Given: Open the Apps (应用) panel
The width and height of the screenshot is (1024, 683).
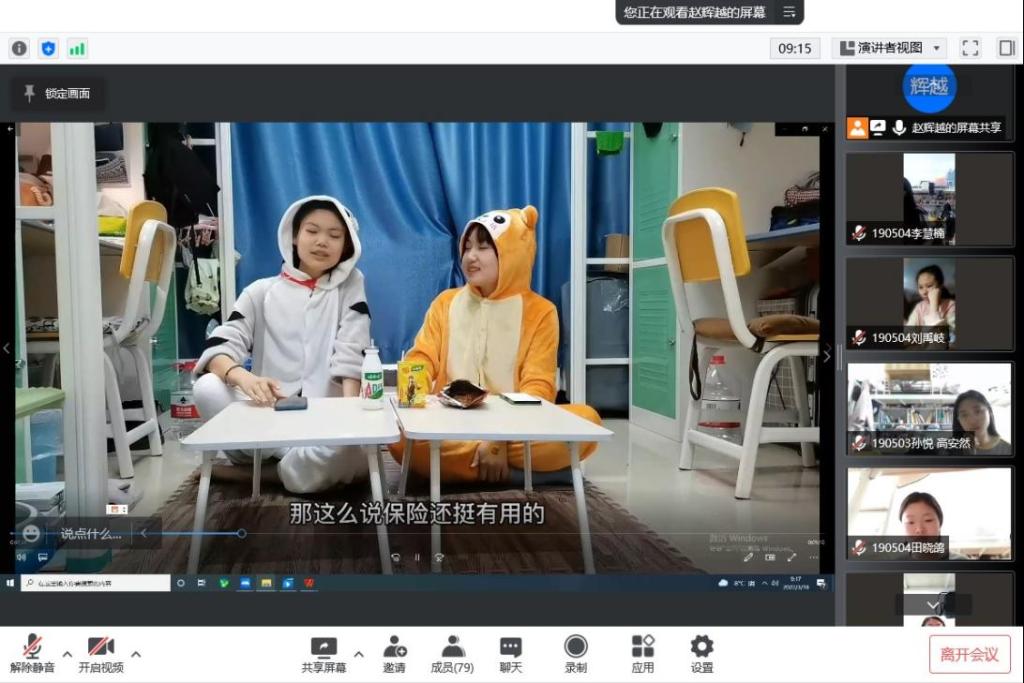Looking at the screenshot, I should coord(642,654).
